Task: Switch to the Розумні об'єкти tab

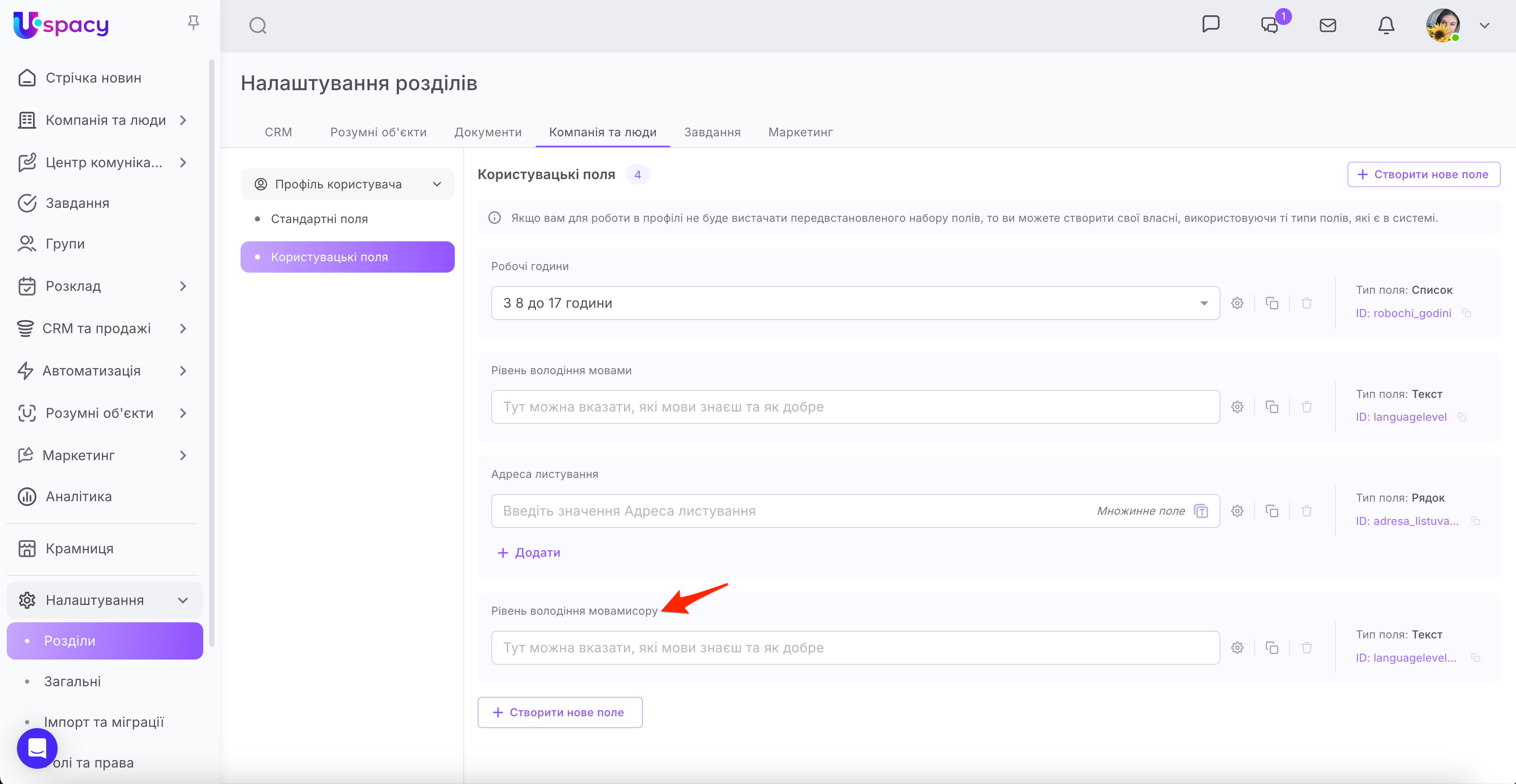Action: click(x=378, y=133)
